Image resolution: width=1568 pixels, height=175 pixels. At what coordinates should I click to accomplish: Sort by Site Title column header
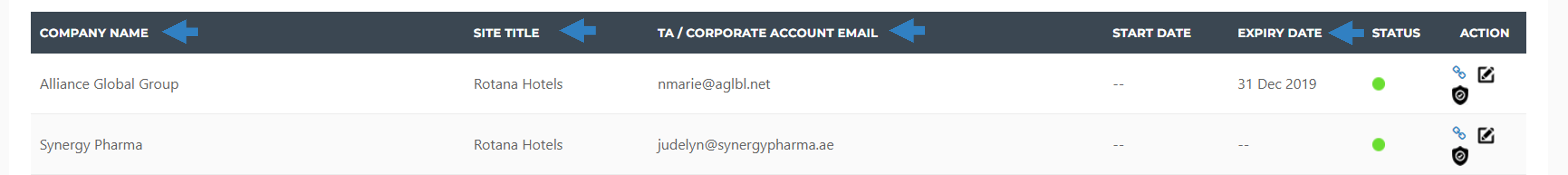tap(506, 33)
